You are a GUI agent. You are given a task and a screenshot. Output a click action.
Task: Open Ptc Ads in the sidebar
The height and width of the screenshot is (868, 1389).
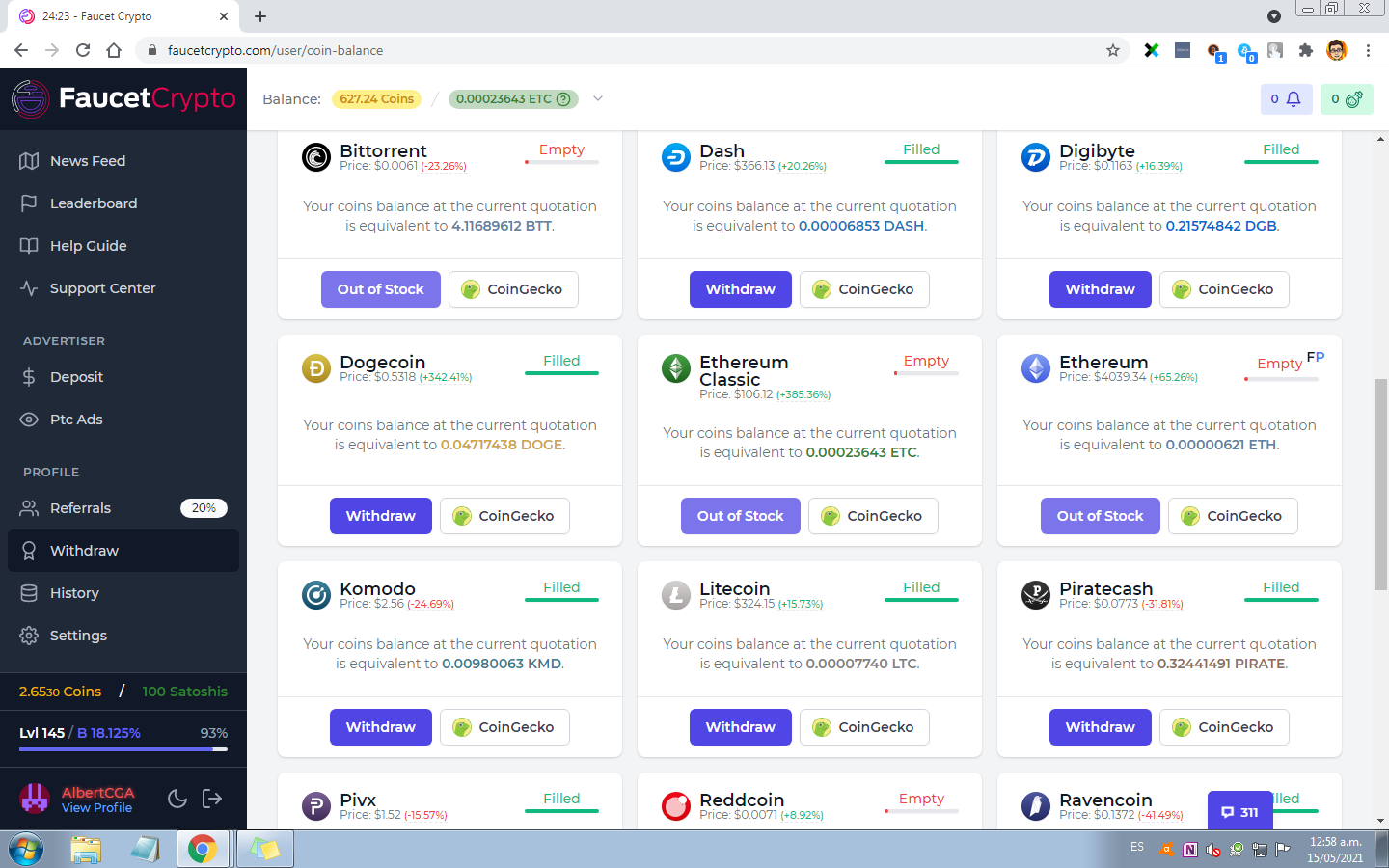click(x=123, y=420)
